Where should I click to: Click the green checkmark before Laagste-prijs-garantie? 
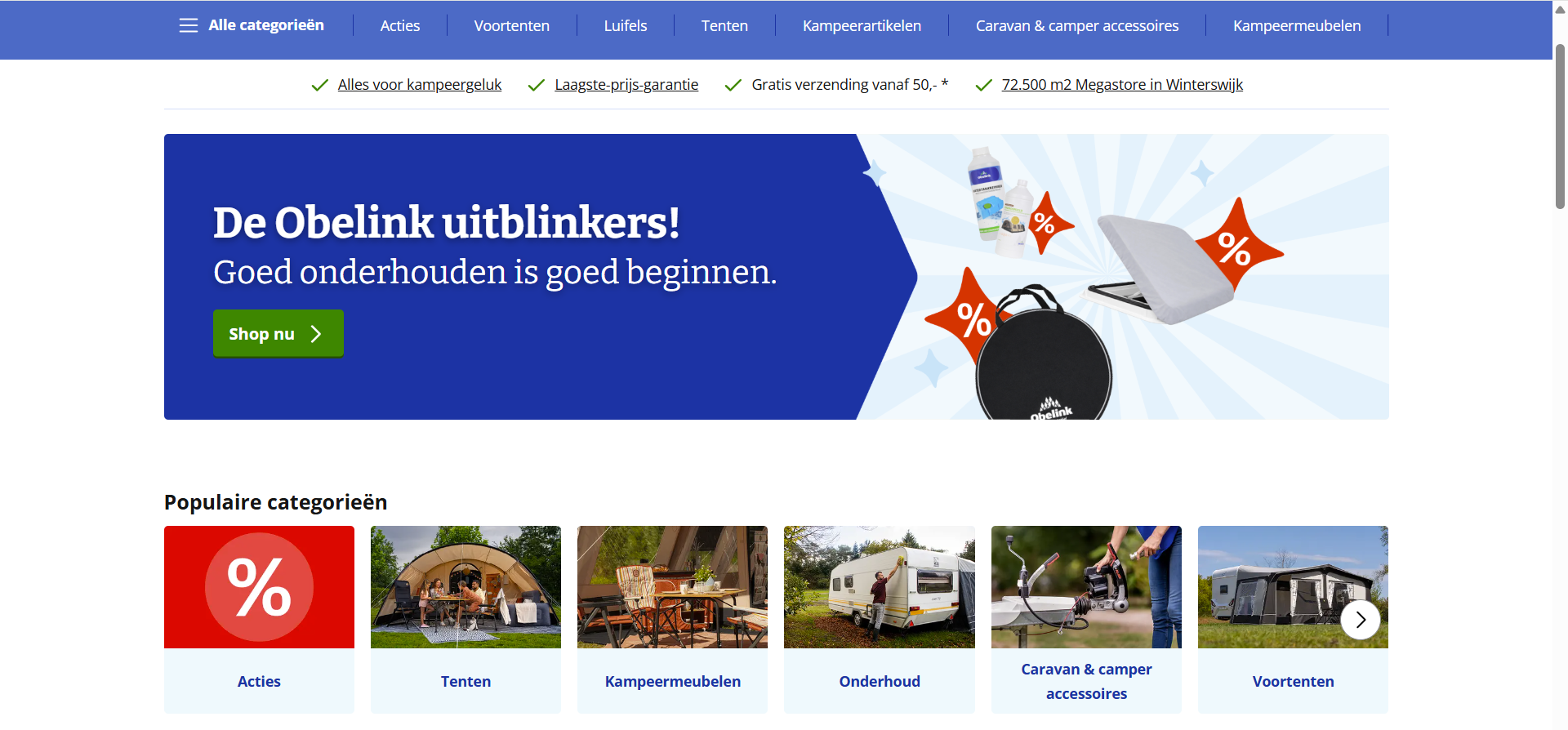536,85
